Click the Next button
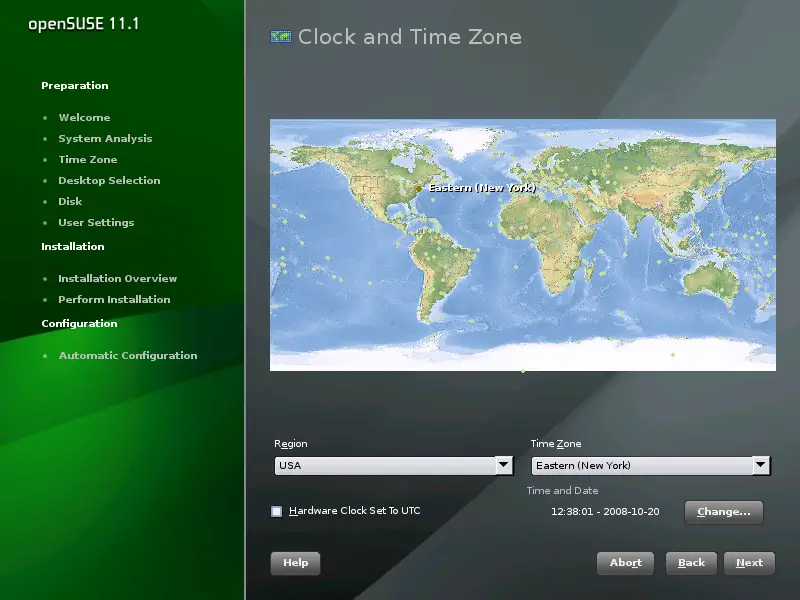Viewport: 800px width, 600px height. (749, 563)
